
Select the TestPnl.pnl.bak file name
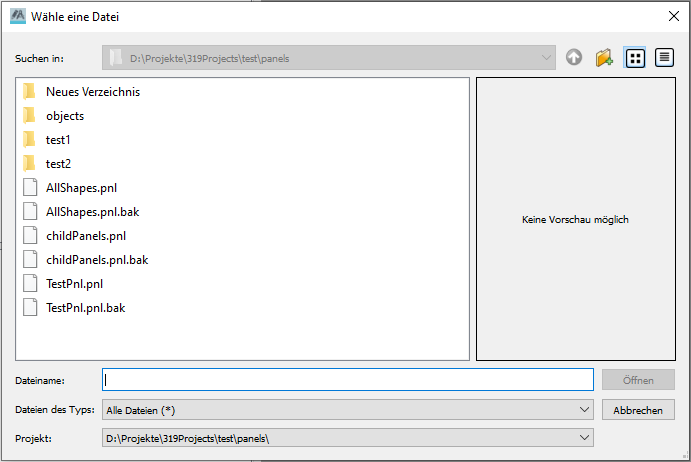point(85,308)
